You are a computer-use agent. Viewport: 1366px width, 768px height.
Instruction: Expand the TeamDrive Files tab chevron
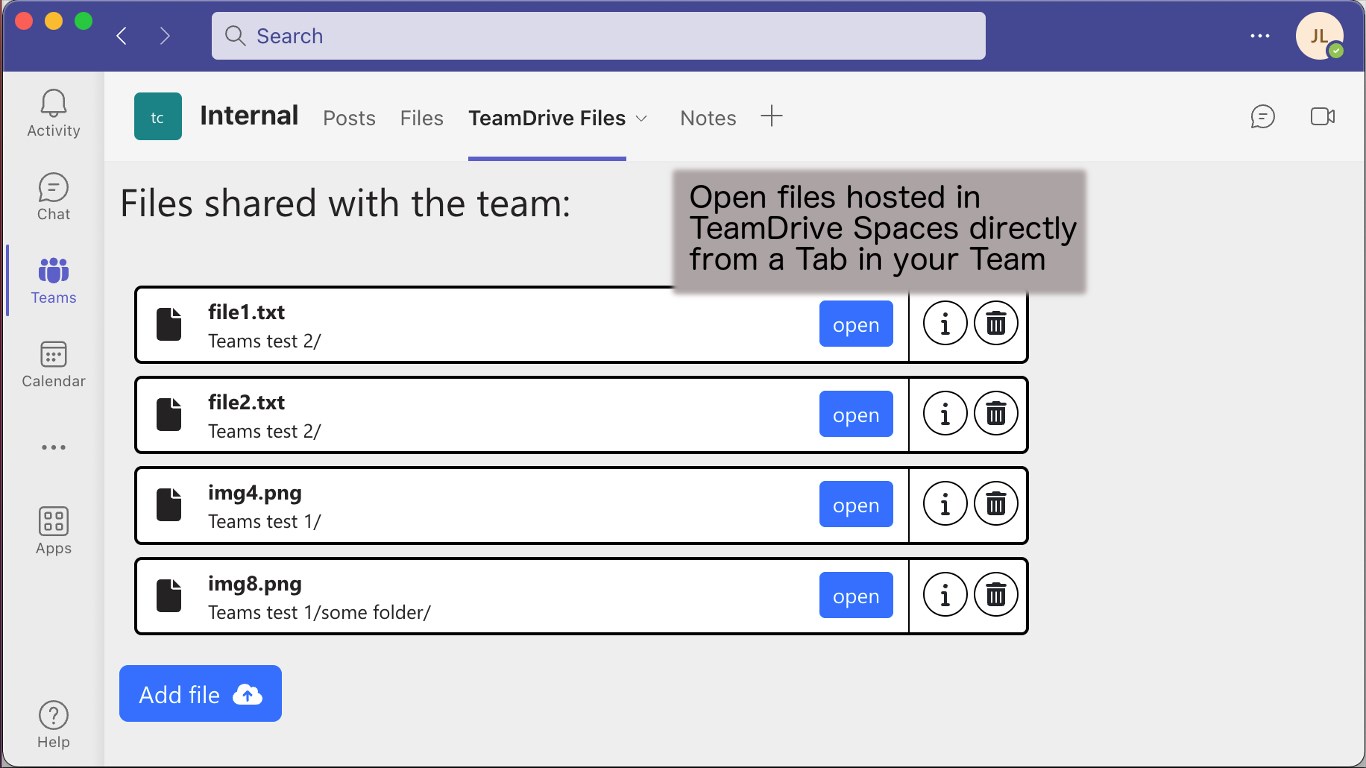[x=642, y=118]
